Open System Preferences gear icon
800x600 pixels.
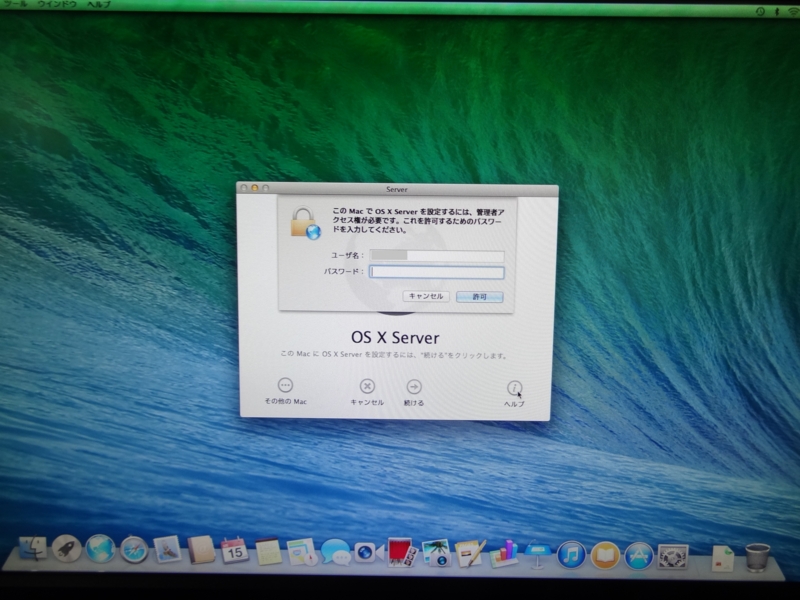coord(673,556)
